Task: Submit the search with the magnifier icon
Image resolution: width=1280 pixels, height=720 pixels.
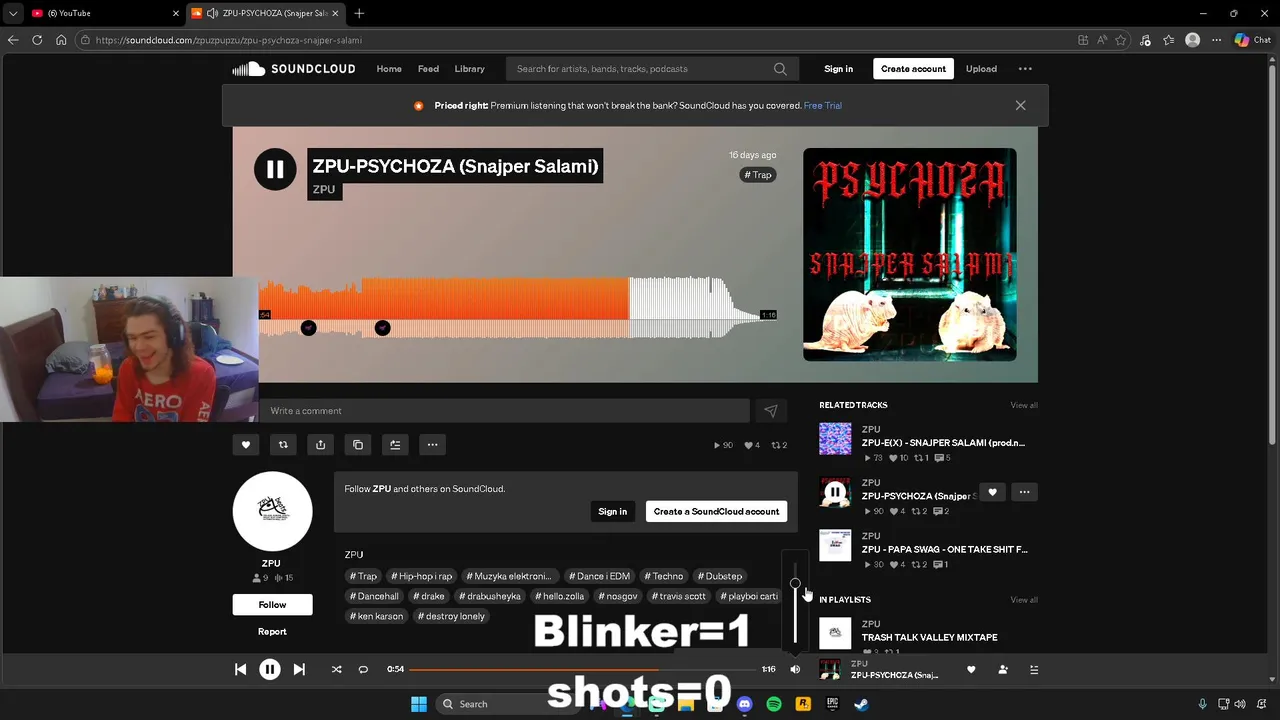Action: pos(780,69)
